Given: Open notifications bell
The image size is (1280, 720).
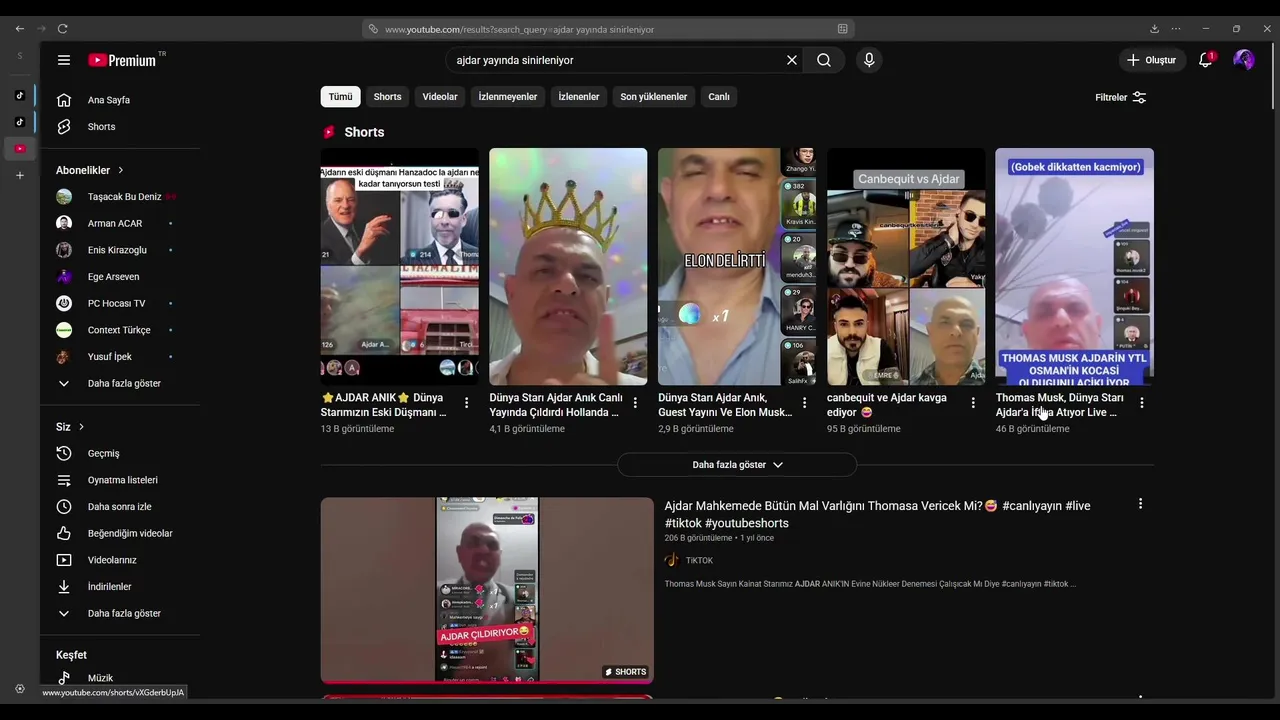Looking at the screenshot, I should click(x=1206, y=60).
